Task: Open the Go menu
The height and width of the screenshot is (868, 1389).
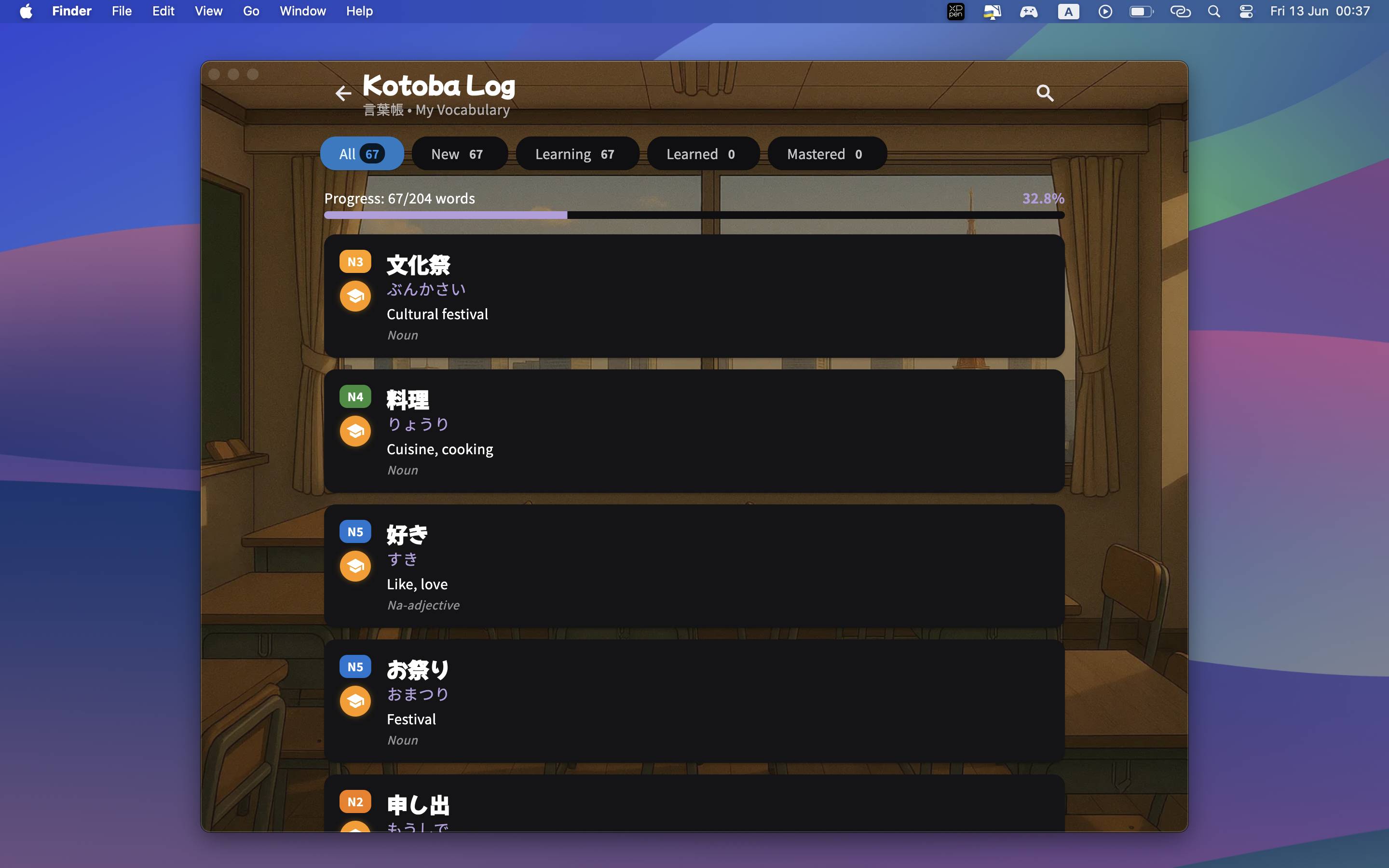Action: pyautogui.click(x=251, y=11)
